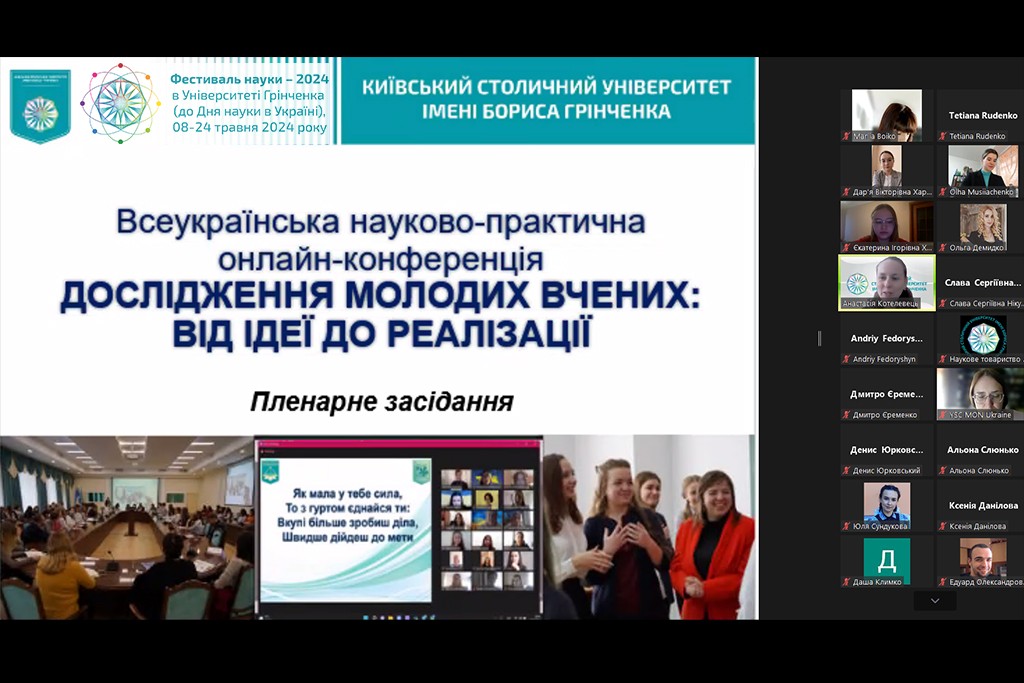Select Едуард Олександров's video tile
Viewport: 1024px width, 683px height.
982,557
